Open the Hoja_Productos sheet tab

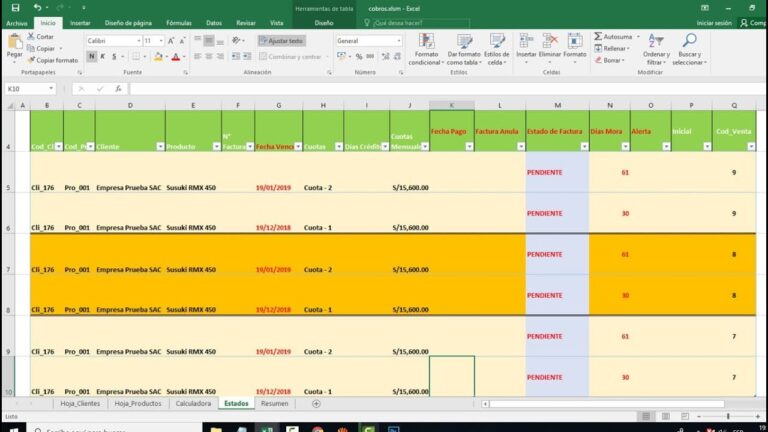(138, 404)
